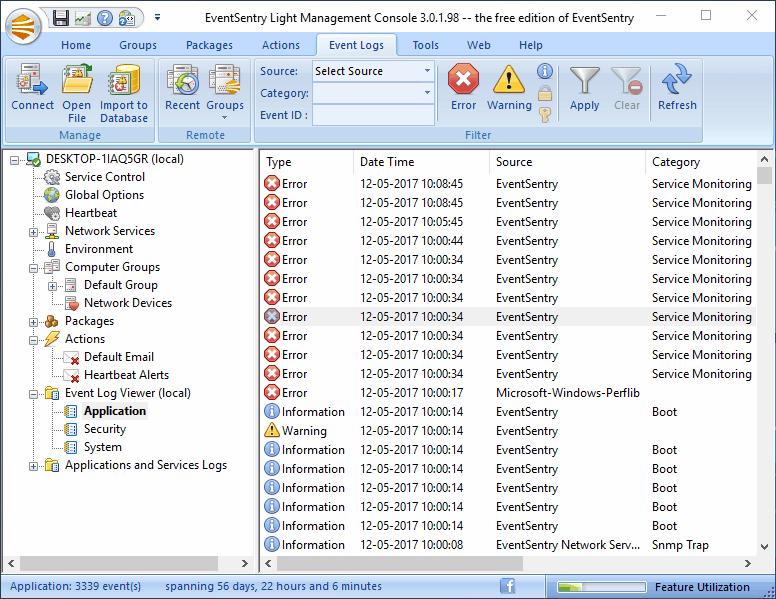Expand the Packages tree node

tap(33, 322)
